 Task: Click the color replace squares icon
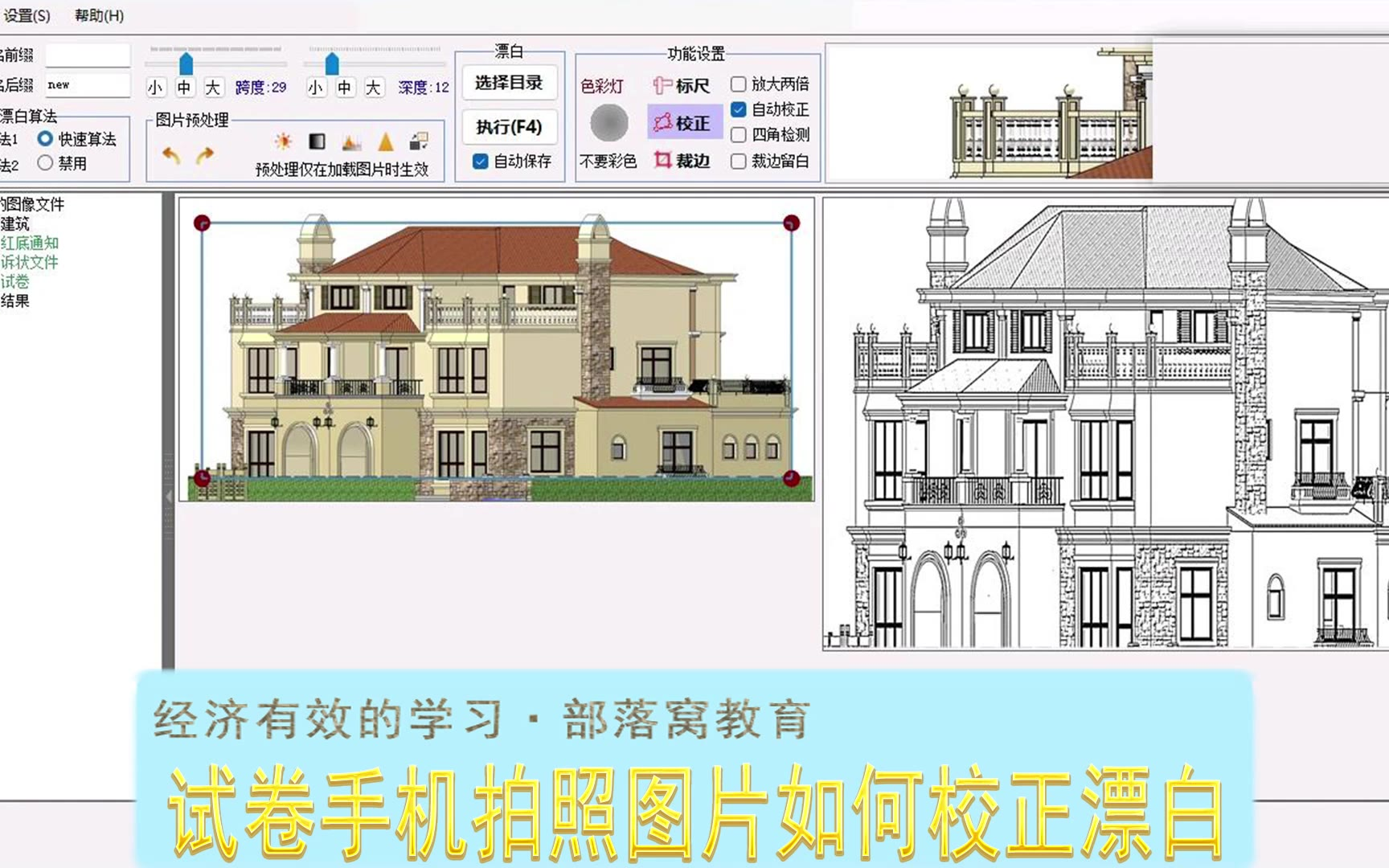[x=419, y=142]
